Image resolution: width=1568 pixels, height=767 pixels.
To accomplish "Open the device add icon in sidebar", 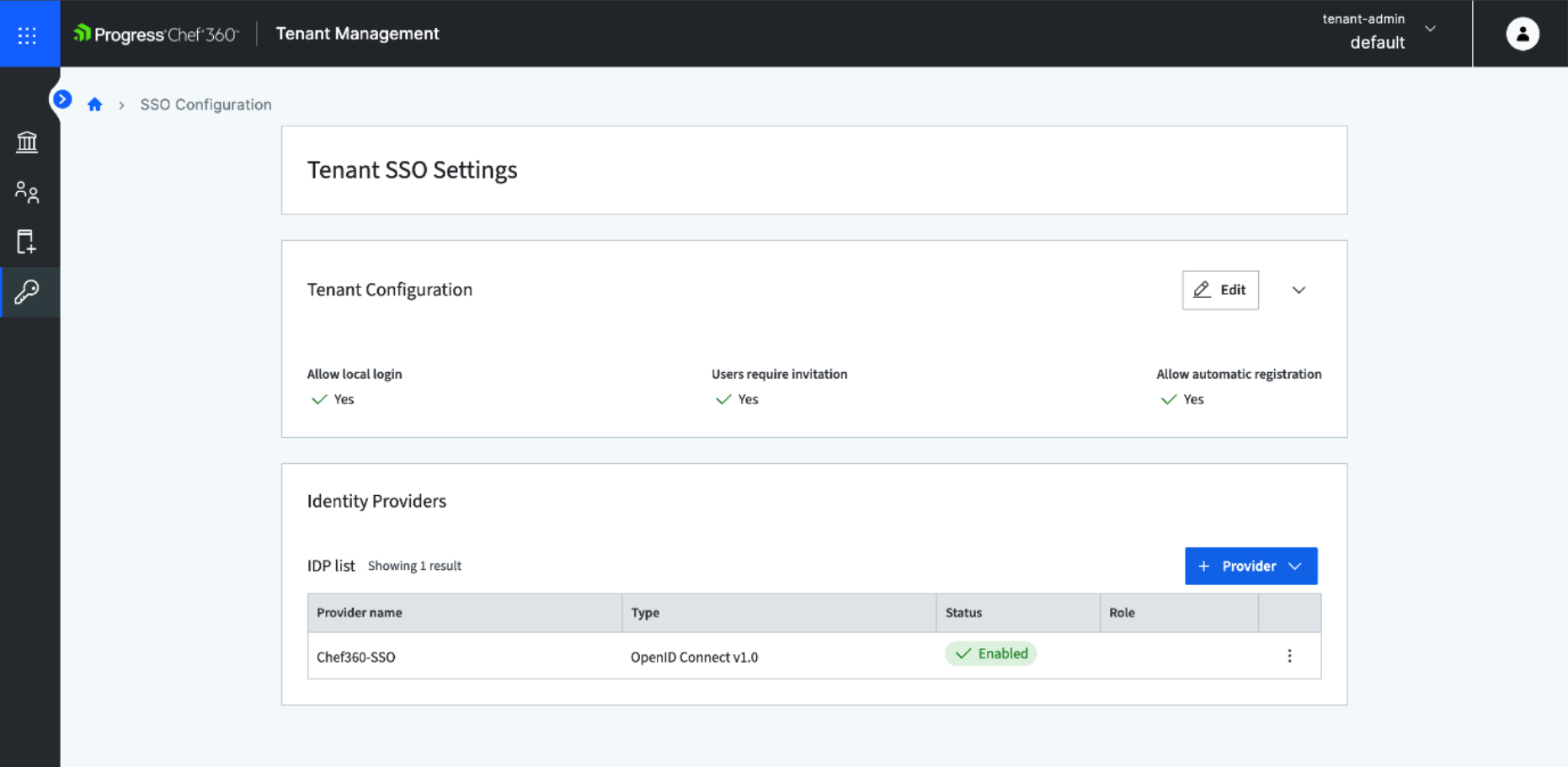I will point(27,242).
